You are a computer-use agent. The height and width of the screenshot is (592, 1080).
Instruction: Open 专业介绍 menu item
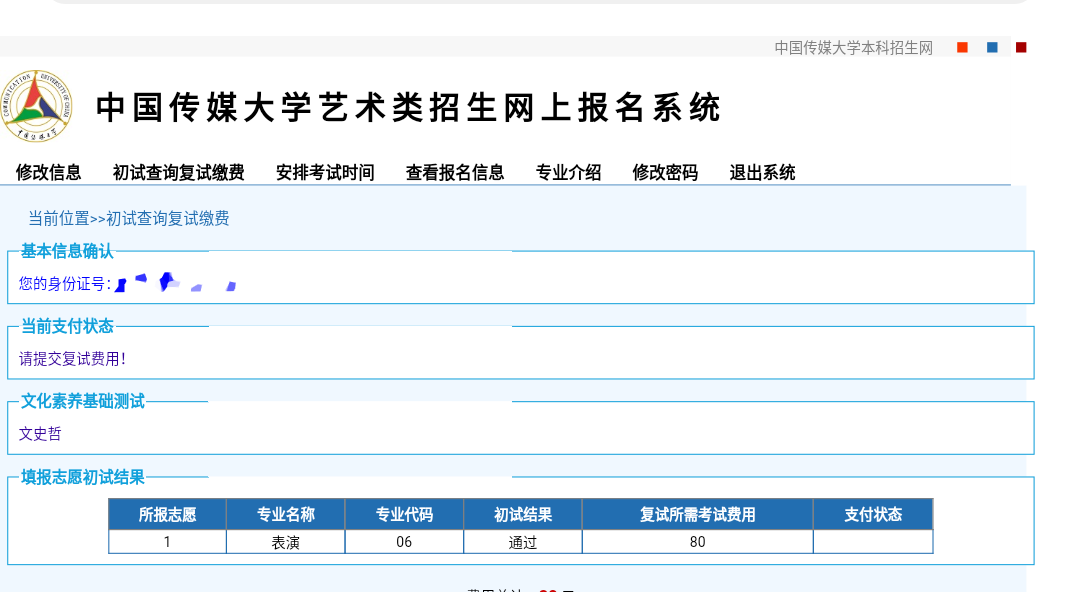[568, 172]
